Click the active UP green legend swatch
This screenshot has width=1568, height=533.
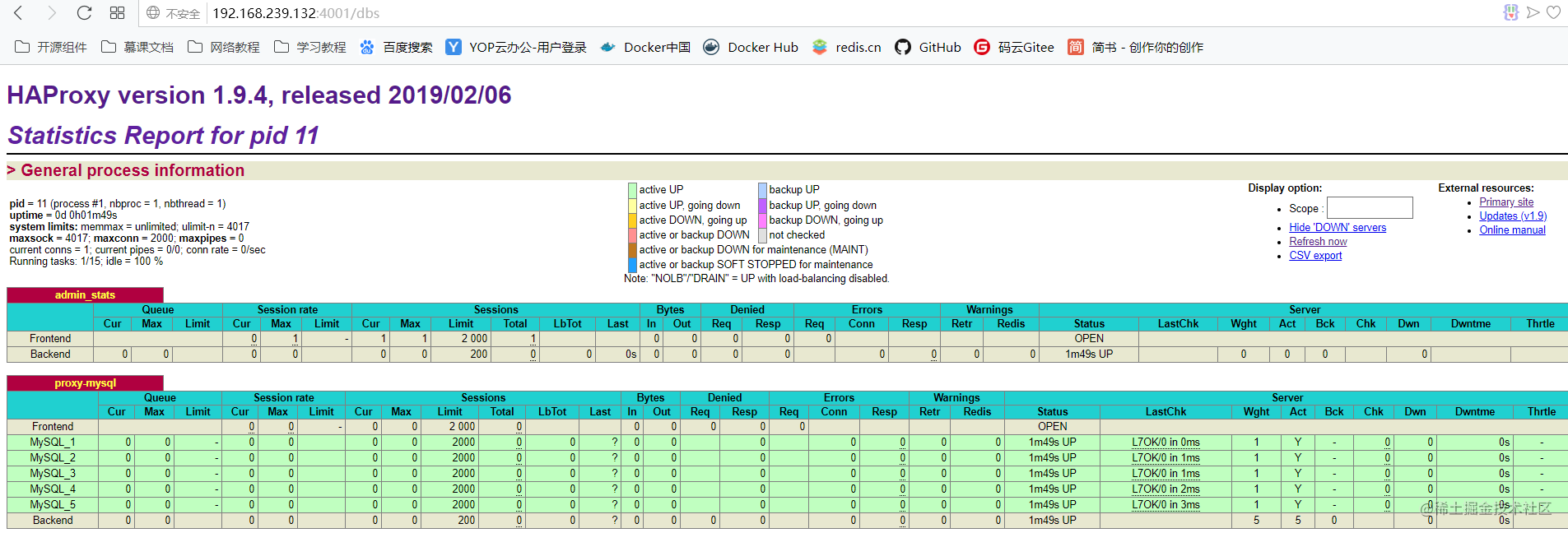click(632, 190)
